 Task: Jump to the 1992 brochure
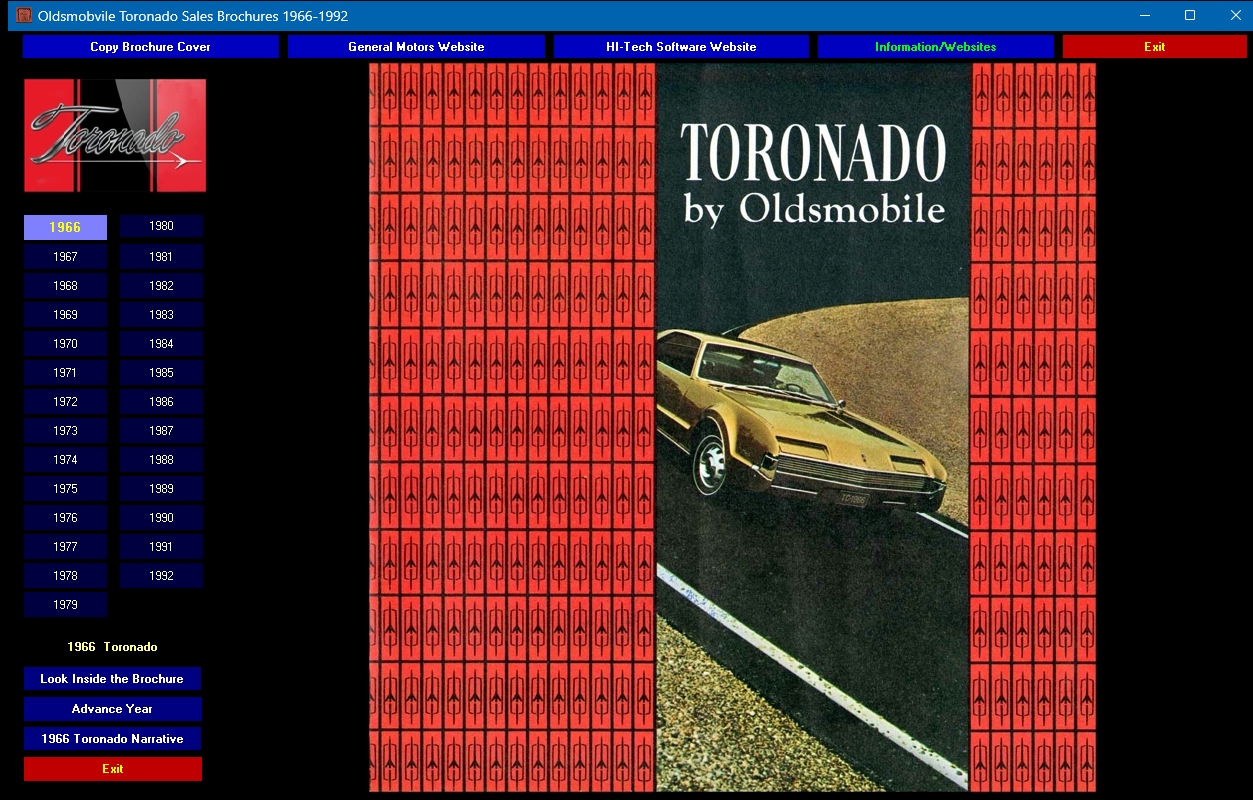pos(161,576)
